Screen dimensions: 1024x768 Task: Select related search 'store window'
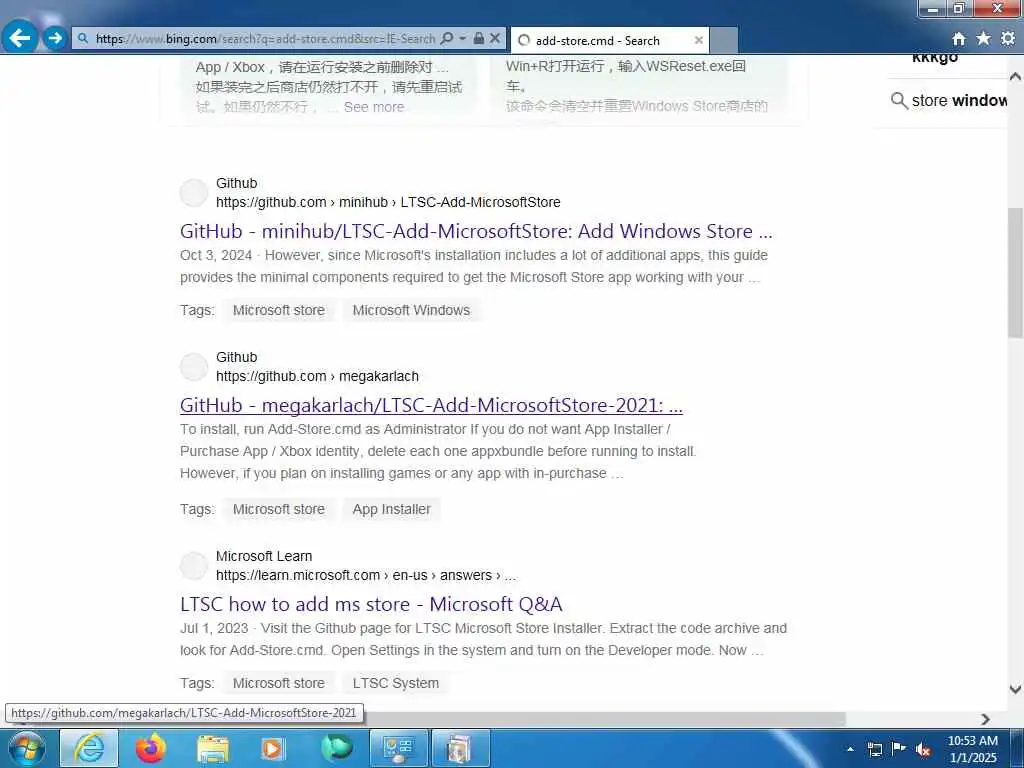click(959, 101)
